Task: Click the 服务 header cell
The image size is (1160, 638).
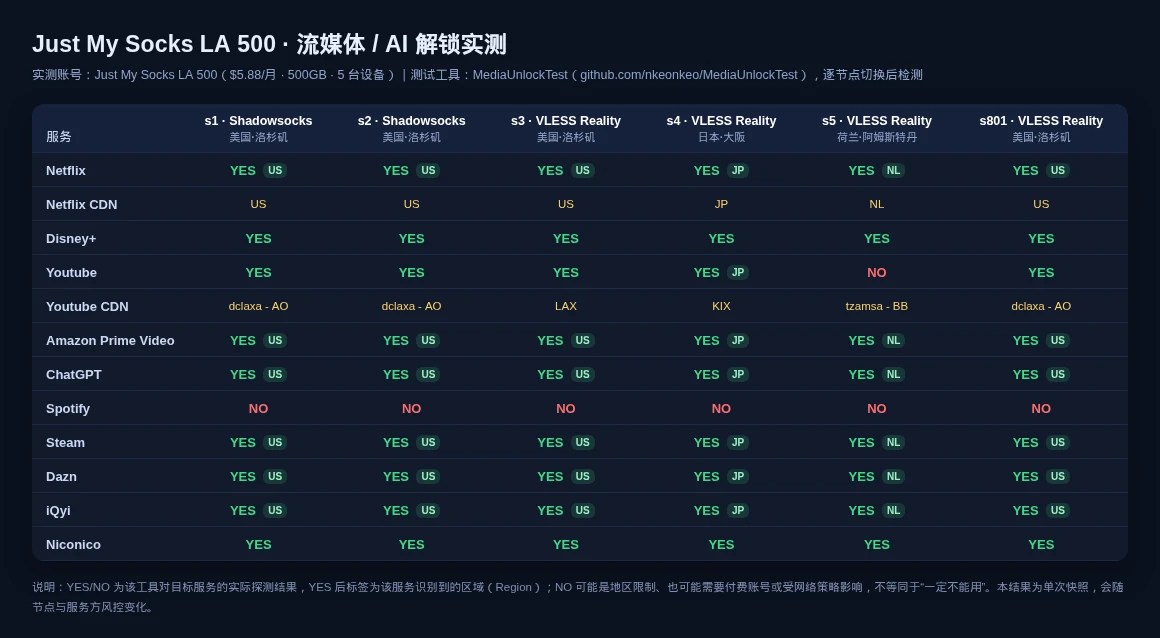Action: pyautogui.click(x=58, y=136)
